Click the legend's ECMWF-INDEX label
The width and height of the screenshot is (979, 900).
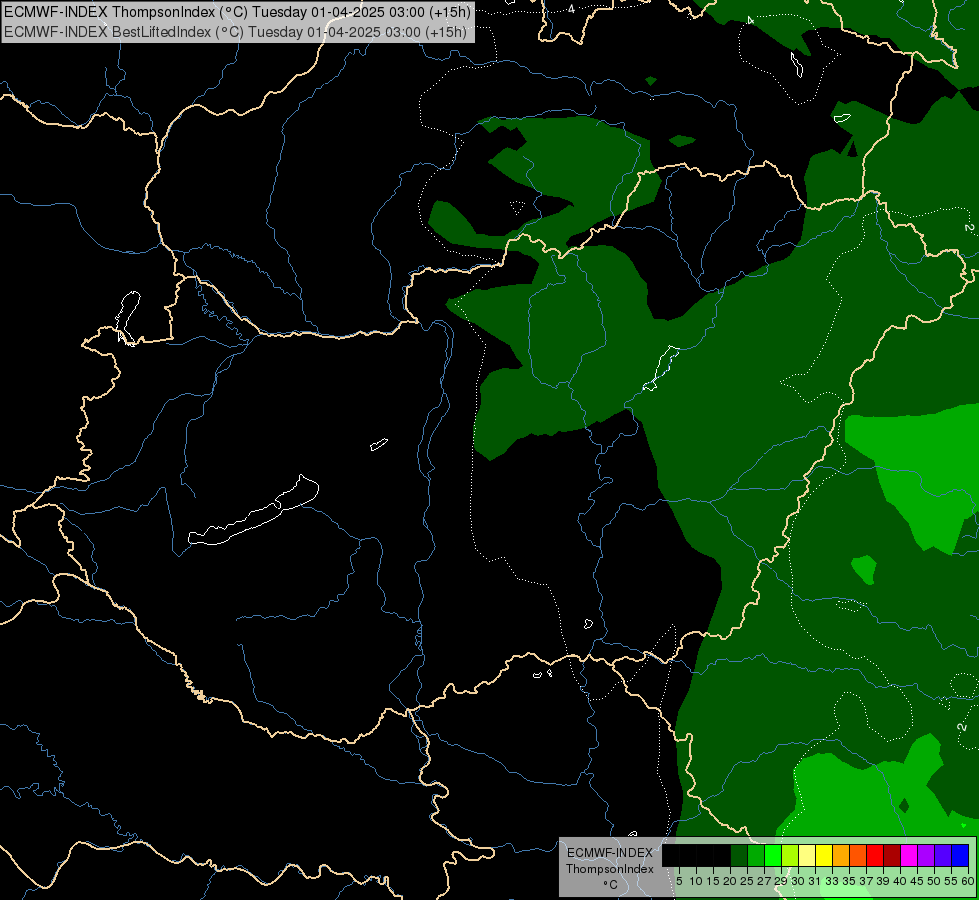coord(609,853)
